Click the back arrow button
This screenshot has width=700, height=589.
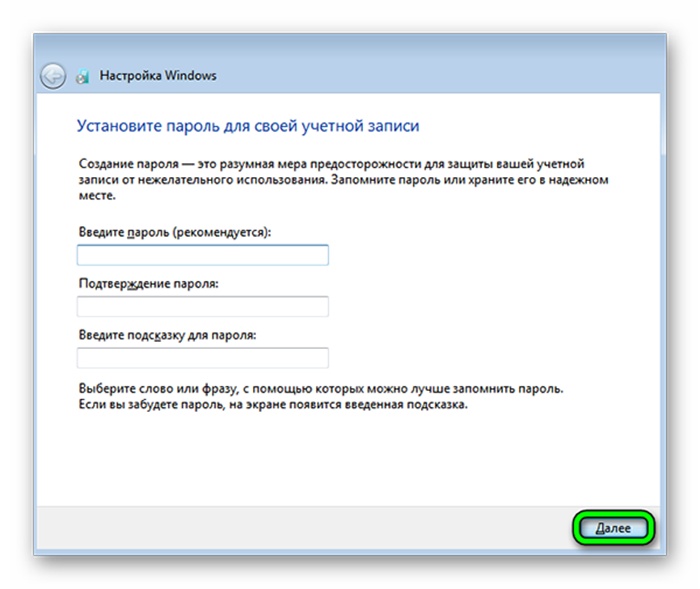(x=53, y=76)
